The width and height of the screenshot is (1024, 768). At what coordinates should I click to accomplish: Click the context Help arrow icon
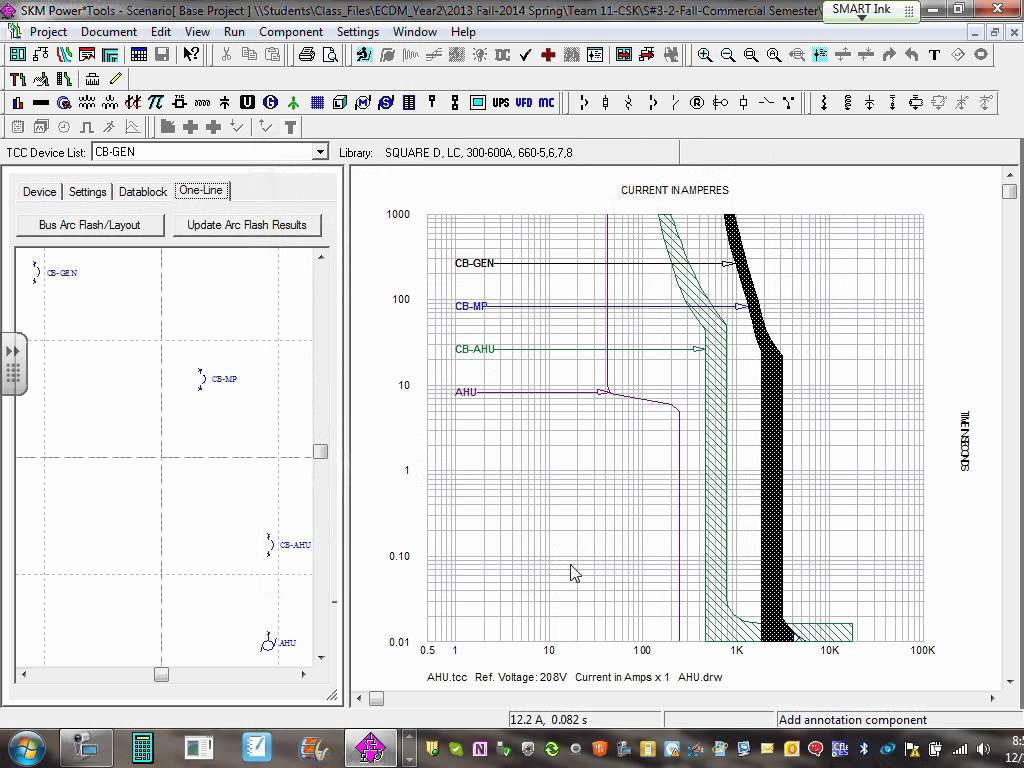tap(190, 54)
